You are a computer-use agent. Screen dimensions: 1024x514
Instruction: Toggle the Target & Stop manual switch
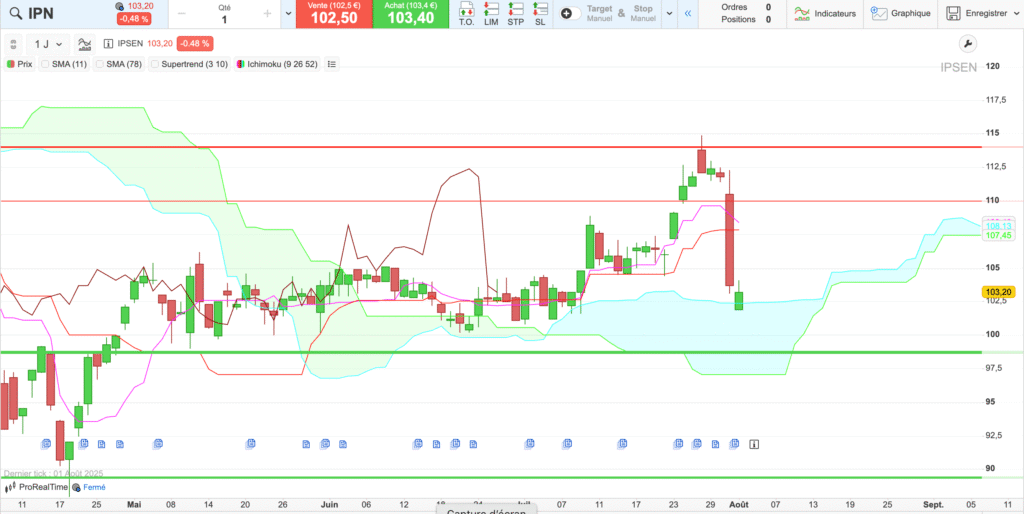(x=568, y=14)
